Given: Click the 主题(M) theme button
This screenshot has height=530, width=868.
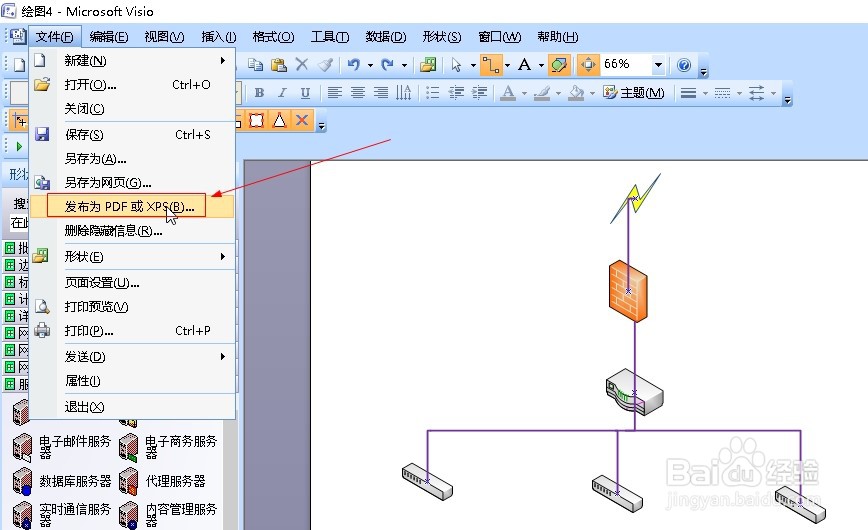Looking at the screenshot, I should (633, 92).
